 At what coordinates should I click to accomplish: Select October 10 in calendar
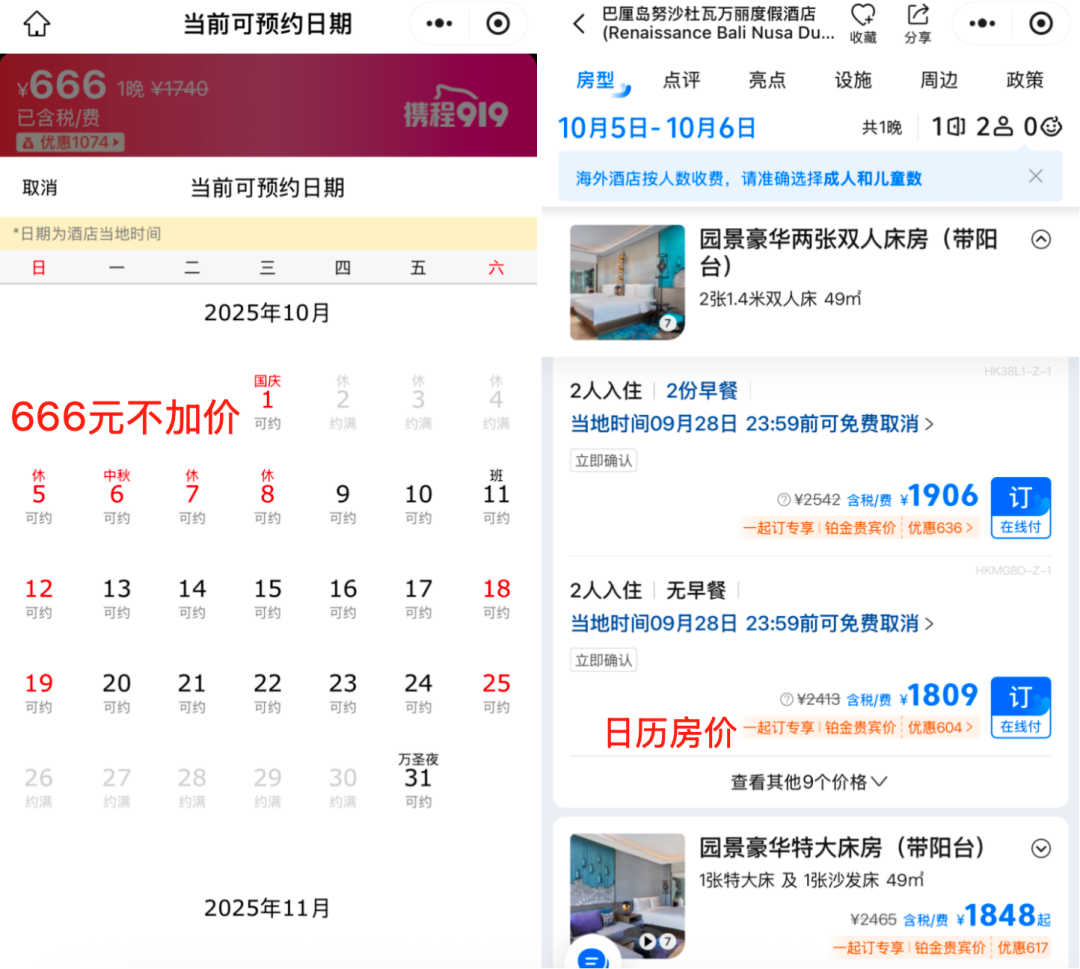(418, 503)
